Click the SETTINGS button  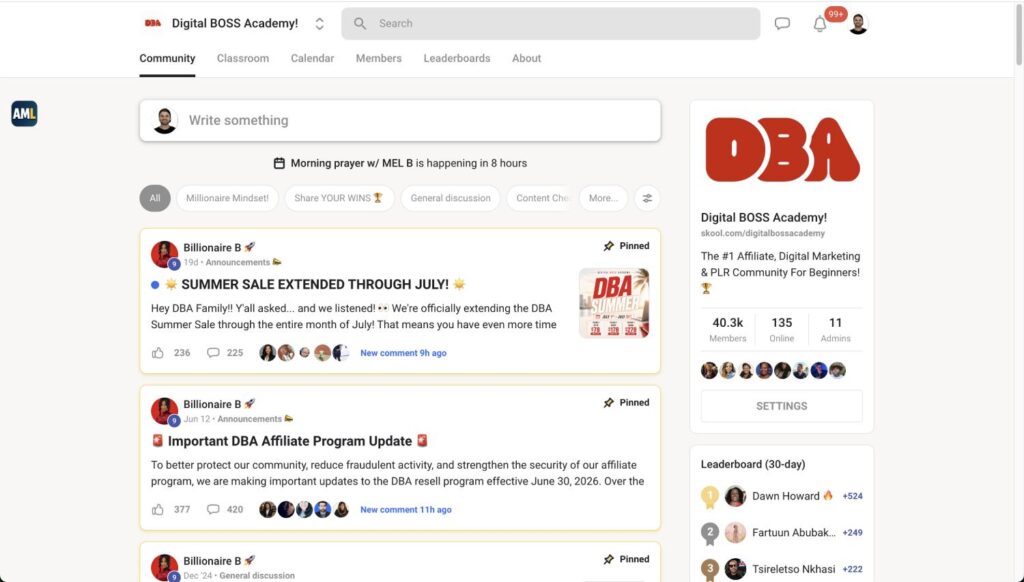(x=782, y=406)
